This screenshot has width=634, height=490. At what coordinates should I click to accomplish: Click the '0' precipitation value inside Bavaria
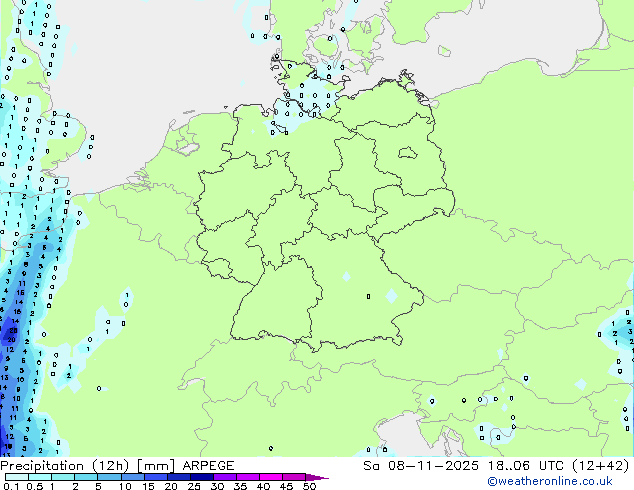(x=368, y=296)
